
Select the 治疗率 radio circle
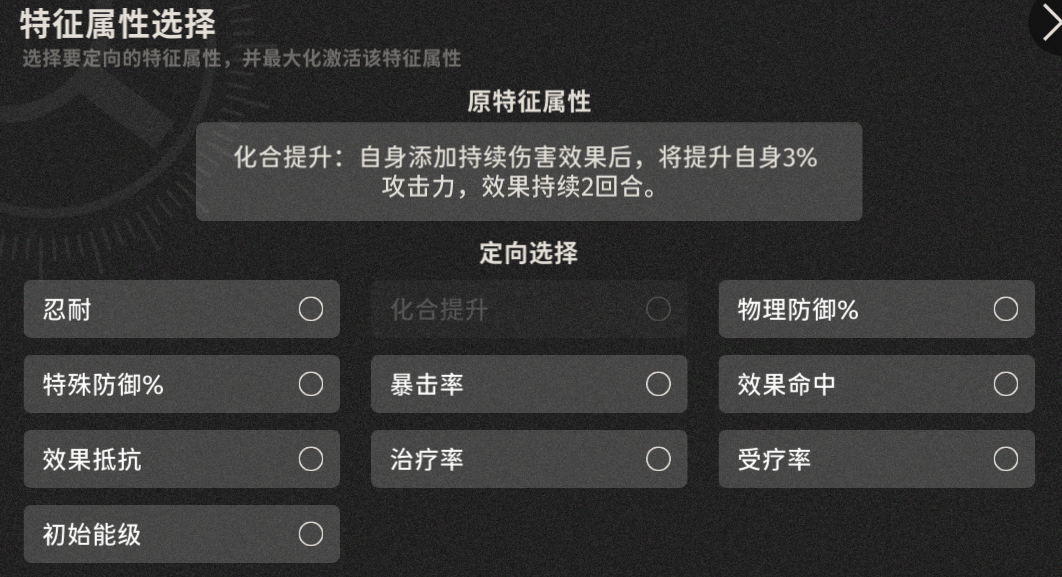(x=658, y=459)
